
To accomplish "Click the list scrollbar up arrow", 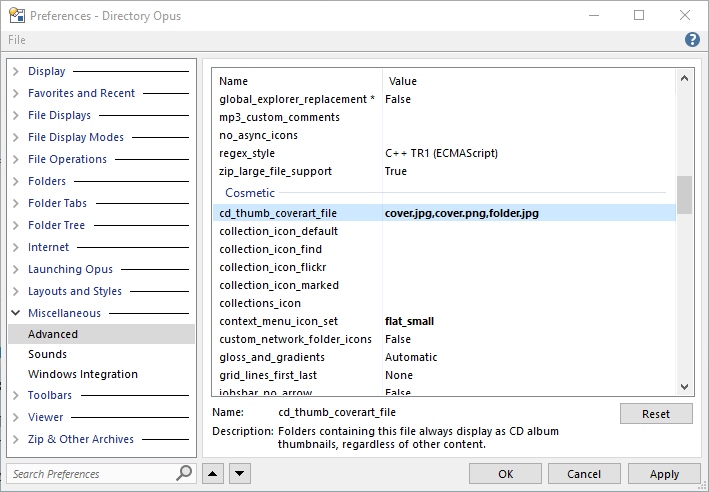I will point(684,78).
